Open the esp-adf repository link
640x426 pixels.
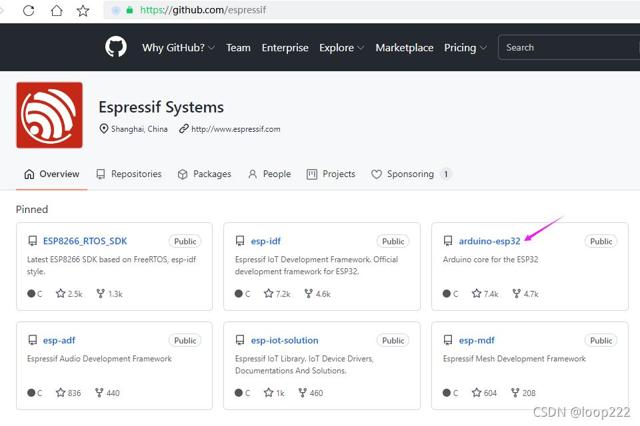coord(59,340)
